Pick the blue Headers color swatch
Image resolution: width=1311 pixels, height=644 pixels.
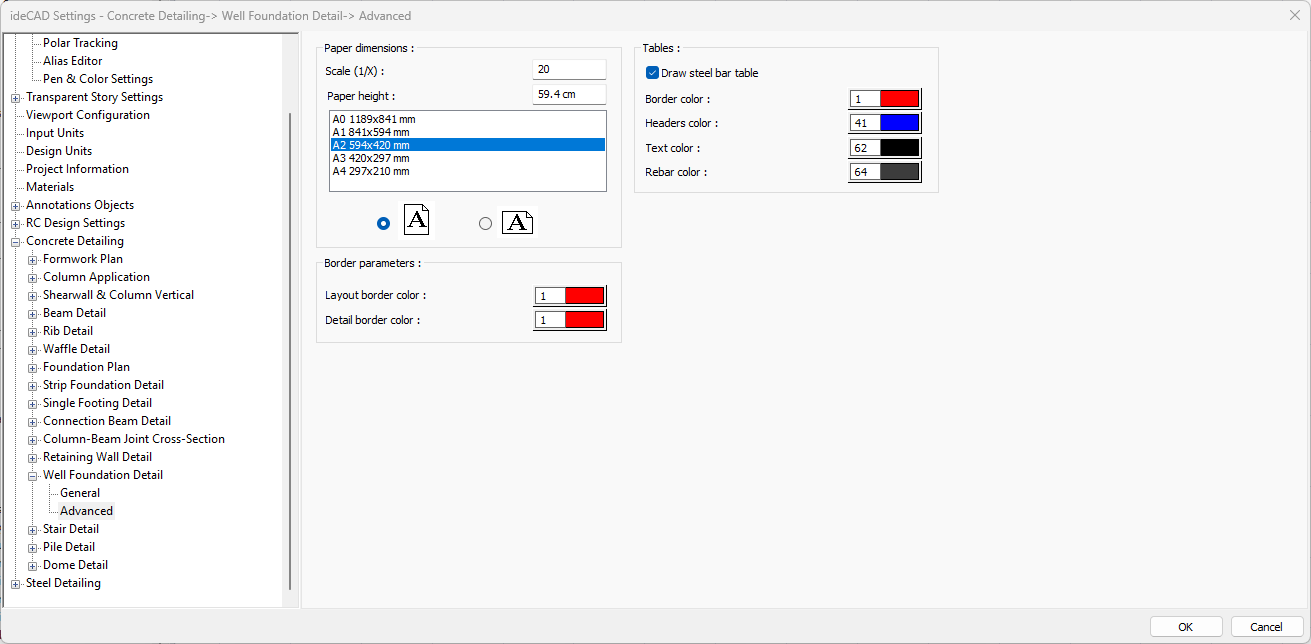click(x=898, y=123)
